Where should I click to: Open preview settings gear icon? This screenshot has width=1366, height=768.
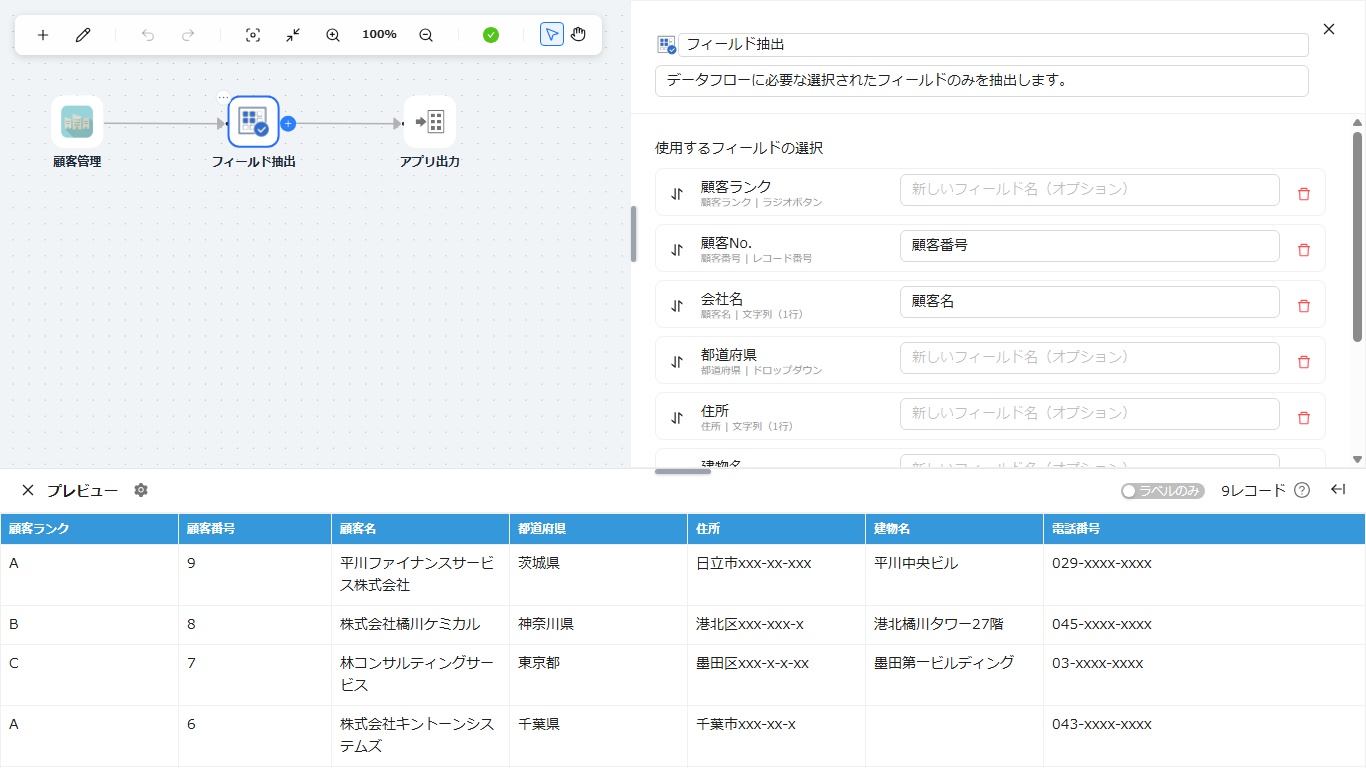tap(141, 490)
